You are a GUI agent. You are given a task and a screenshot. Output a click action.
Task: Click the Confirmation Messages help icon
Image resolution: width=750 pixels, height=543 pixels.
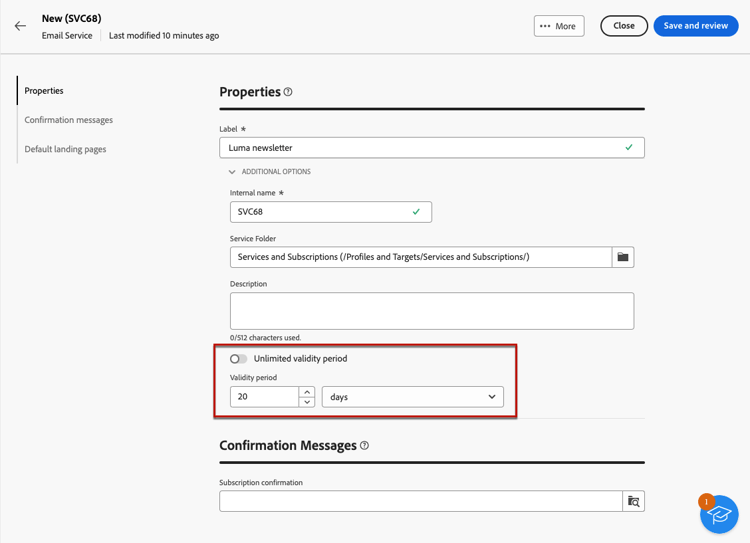click(364, 446)
